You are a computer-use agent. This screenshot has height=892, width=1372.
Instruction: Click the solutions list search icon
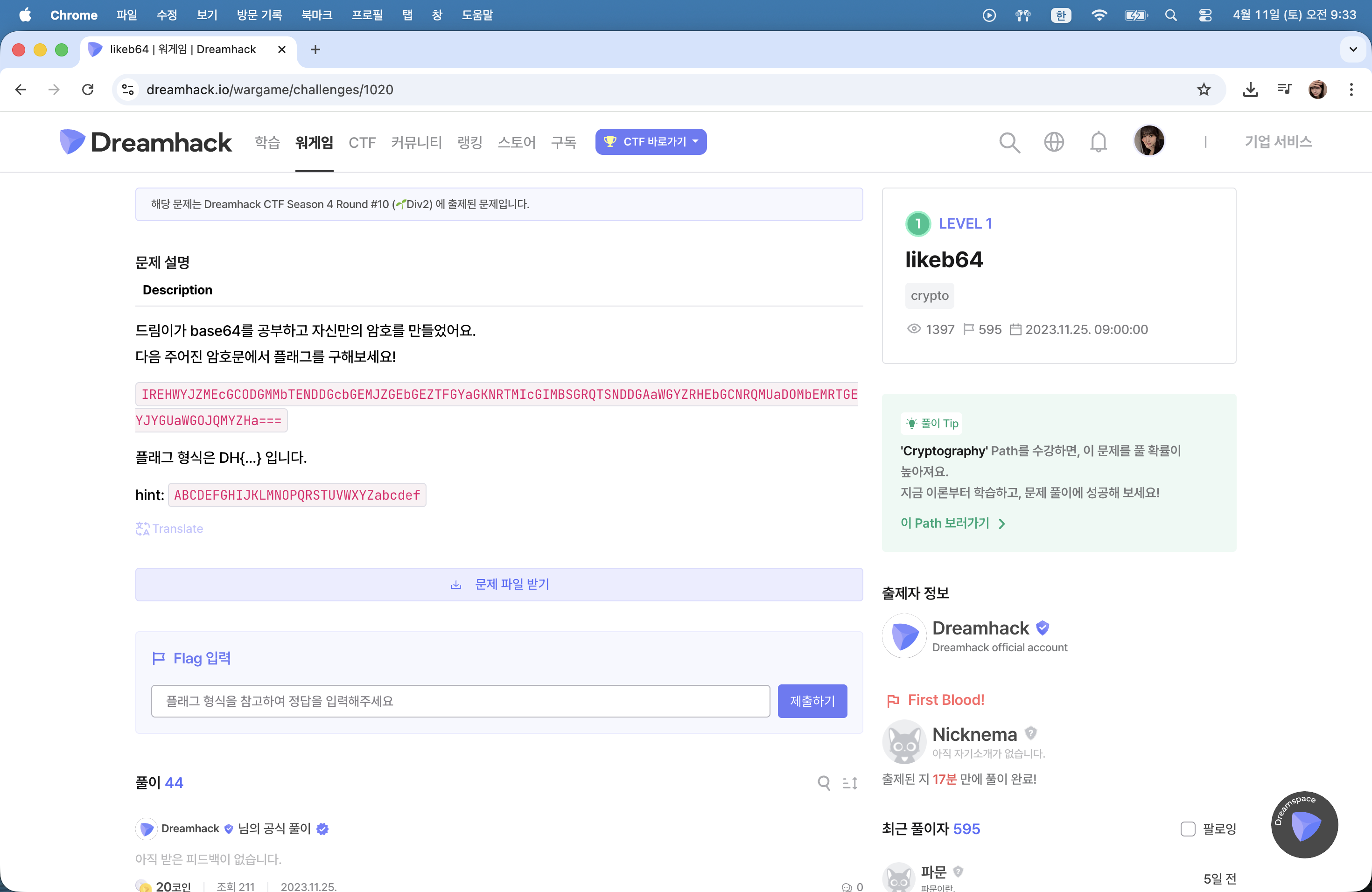824,782
